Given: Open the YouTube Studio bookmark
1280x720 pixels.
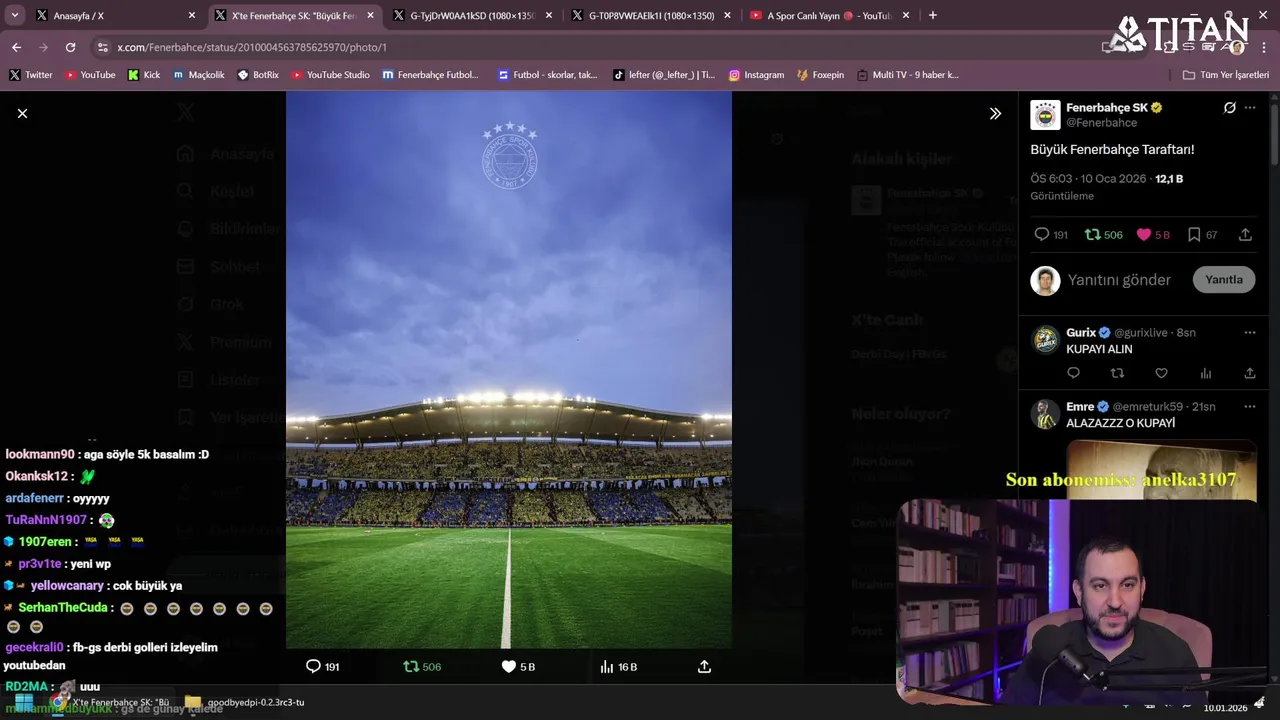Looking at the screenshot, I should (330, 75).
